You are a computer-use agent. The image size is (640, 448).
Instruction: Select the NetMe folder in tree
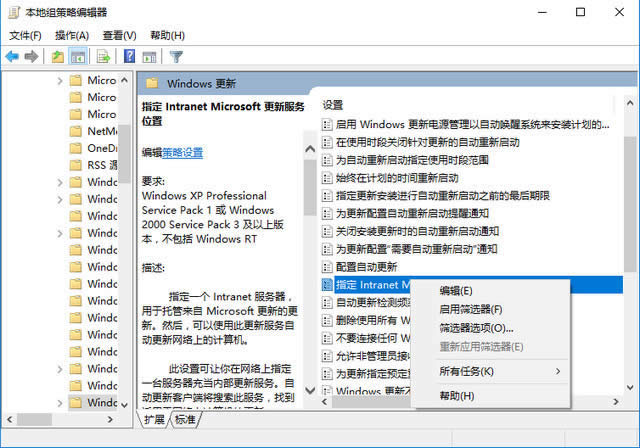point(101,131)
